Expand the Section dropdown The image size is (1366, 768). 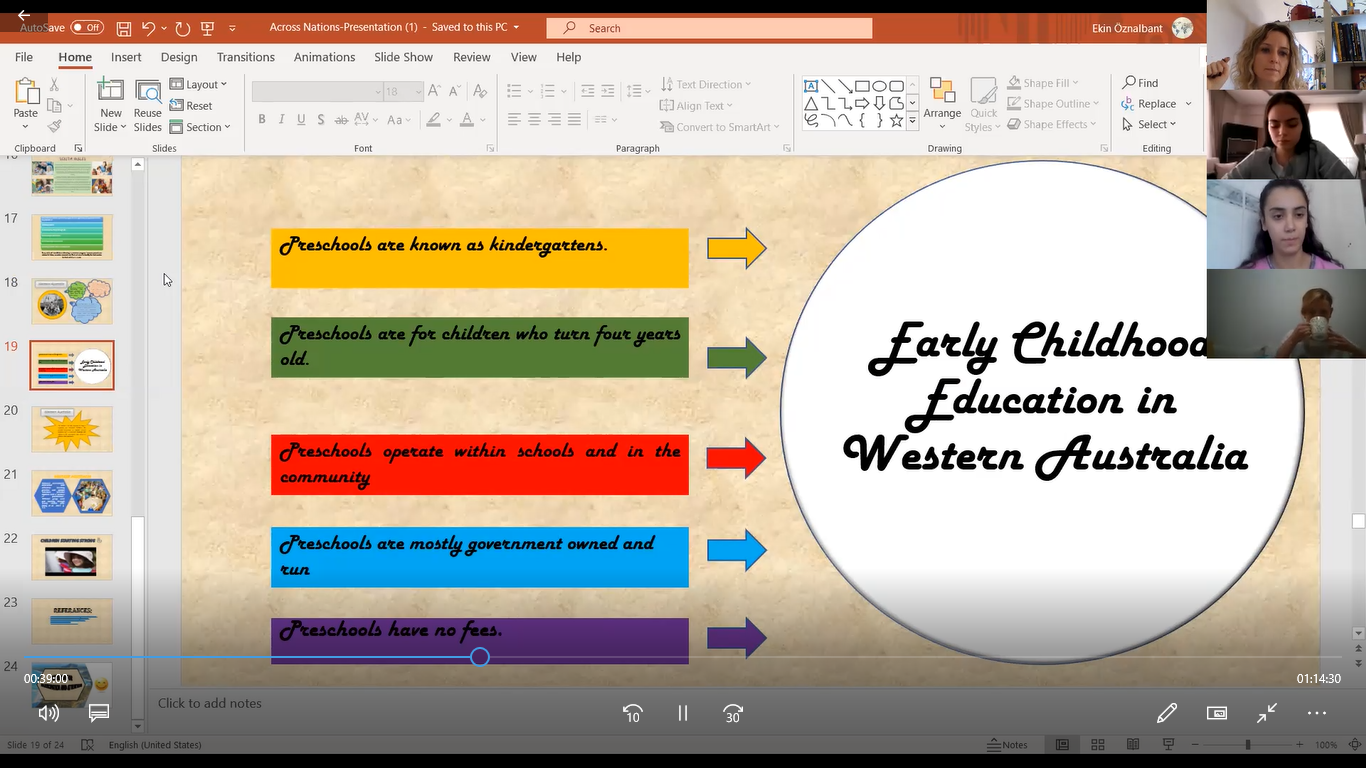tap(200, 127)
